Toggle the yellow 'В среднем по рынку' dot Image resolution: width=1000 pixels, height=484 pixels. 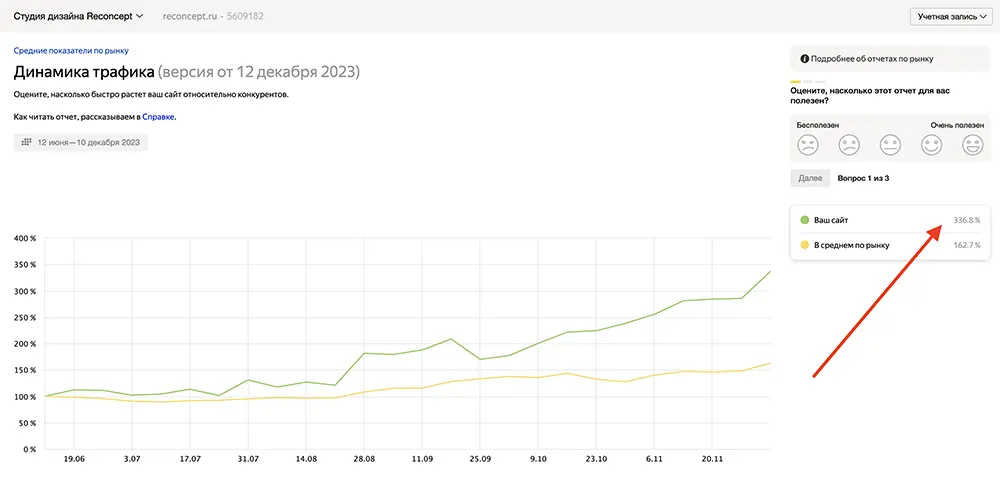tap(805, 245)
